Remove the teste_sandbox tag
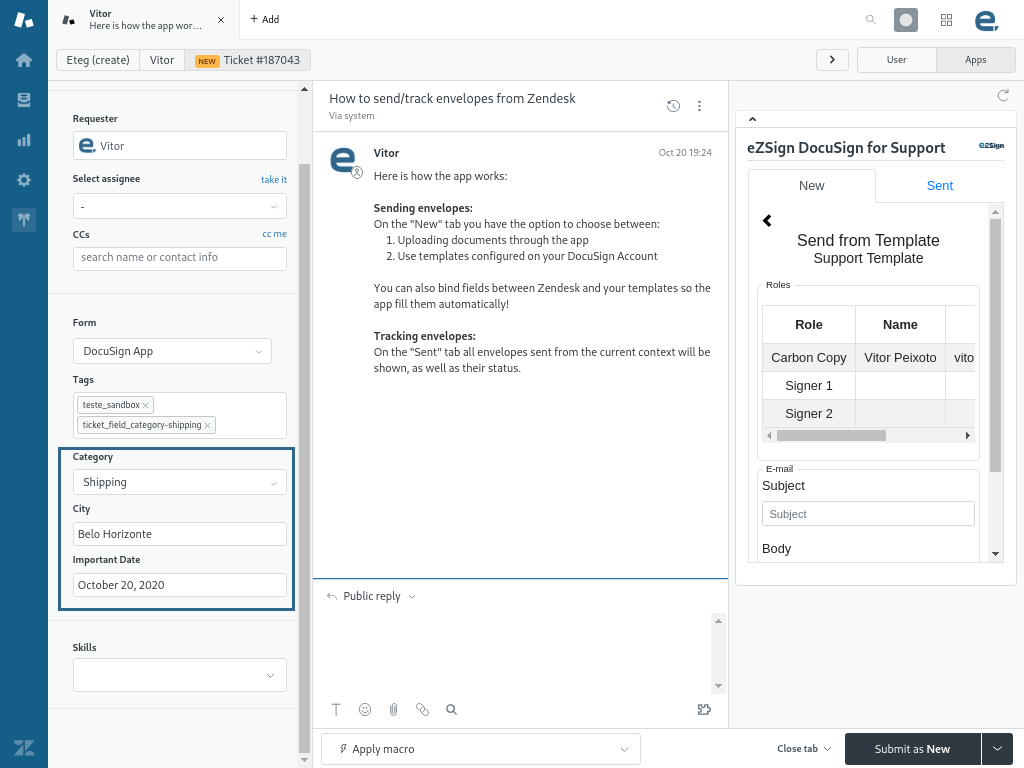1024x768 pixels. [x=146, y=405]
